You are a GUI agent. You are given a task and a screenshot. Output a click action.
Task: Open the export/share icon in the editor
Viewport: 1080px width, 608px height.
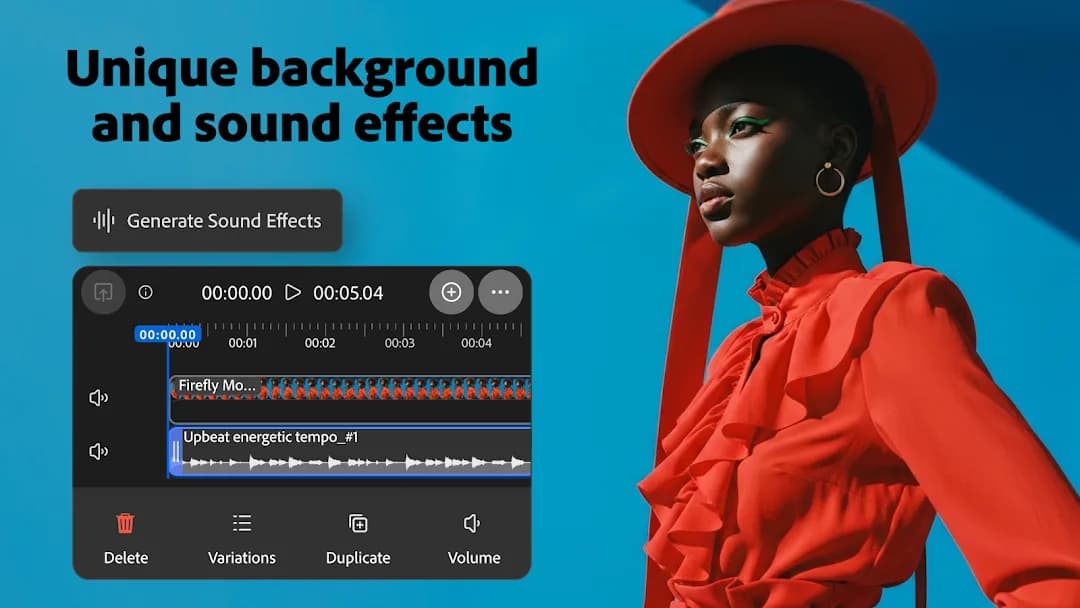click(103, 292)
